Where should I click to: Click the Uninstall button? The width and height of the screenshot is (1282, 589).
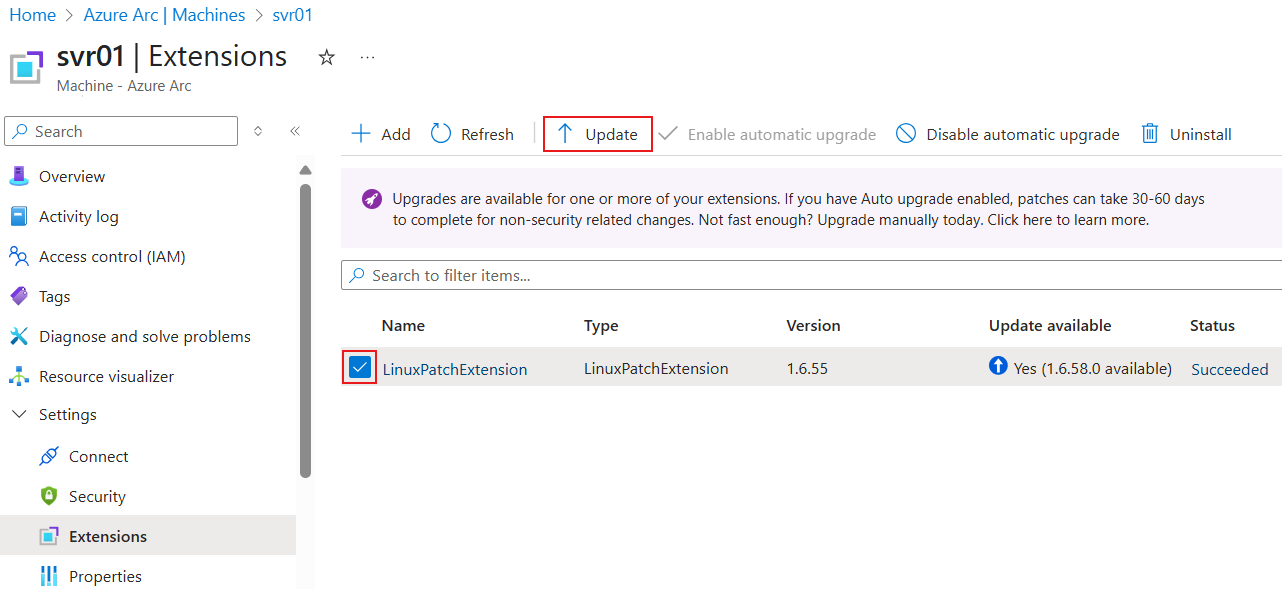click(1187, 134)
